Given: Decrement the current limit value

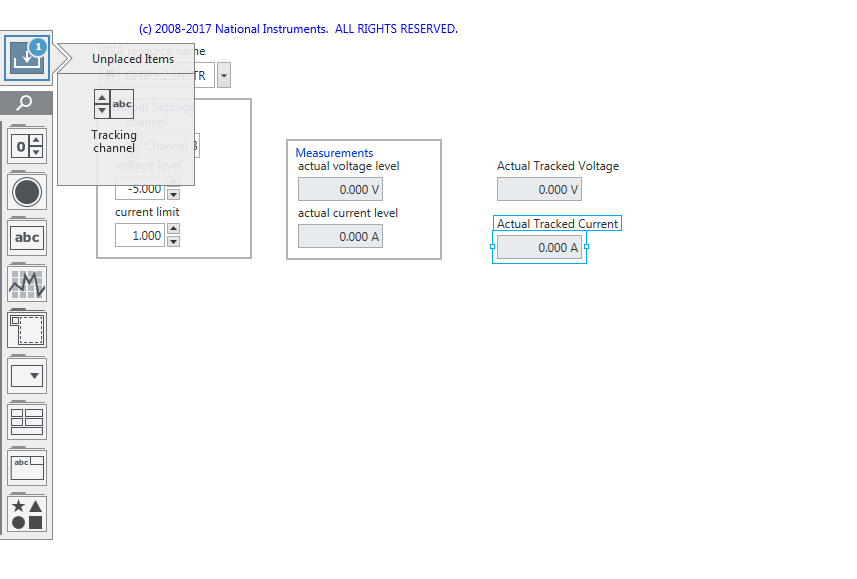Looking at the screenshot, I should (173, 241).
